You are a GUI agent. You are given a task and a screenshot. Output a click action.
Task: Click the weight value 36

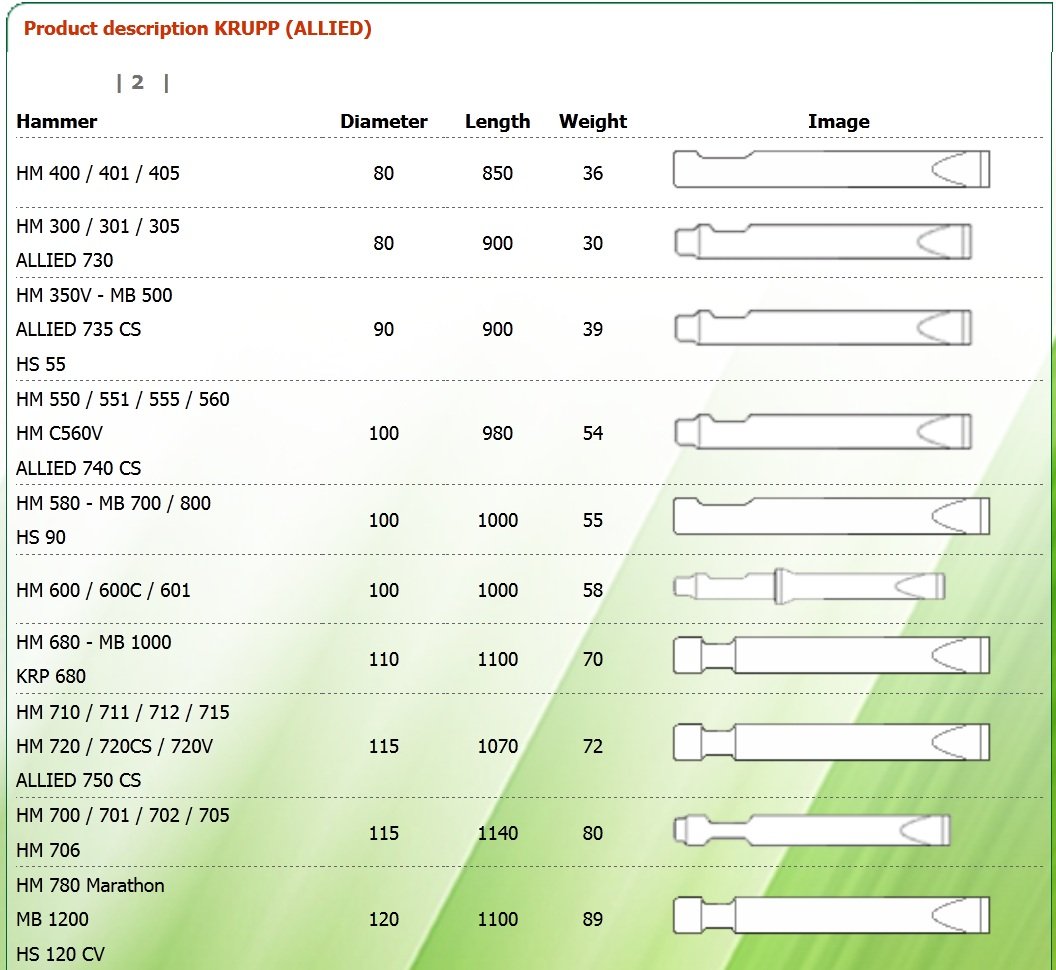click(x=593, y=173)
